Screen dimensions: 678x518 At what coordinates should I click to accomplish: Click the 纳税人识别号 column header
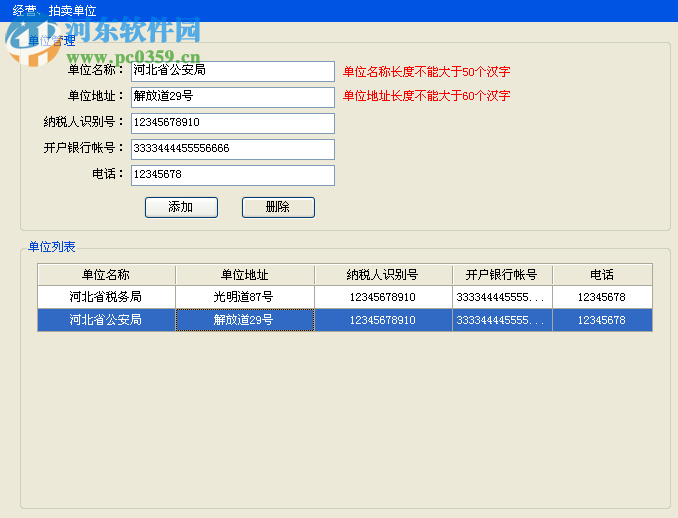click(x=383, y=275)
